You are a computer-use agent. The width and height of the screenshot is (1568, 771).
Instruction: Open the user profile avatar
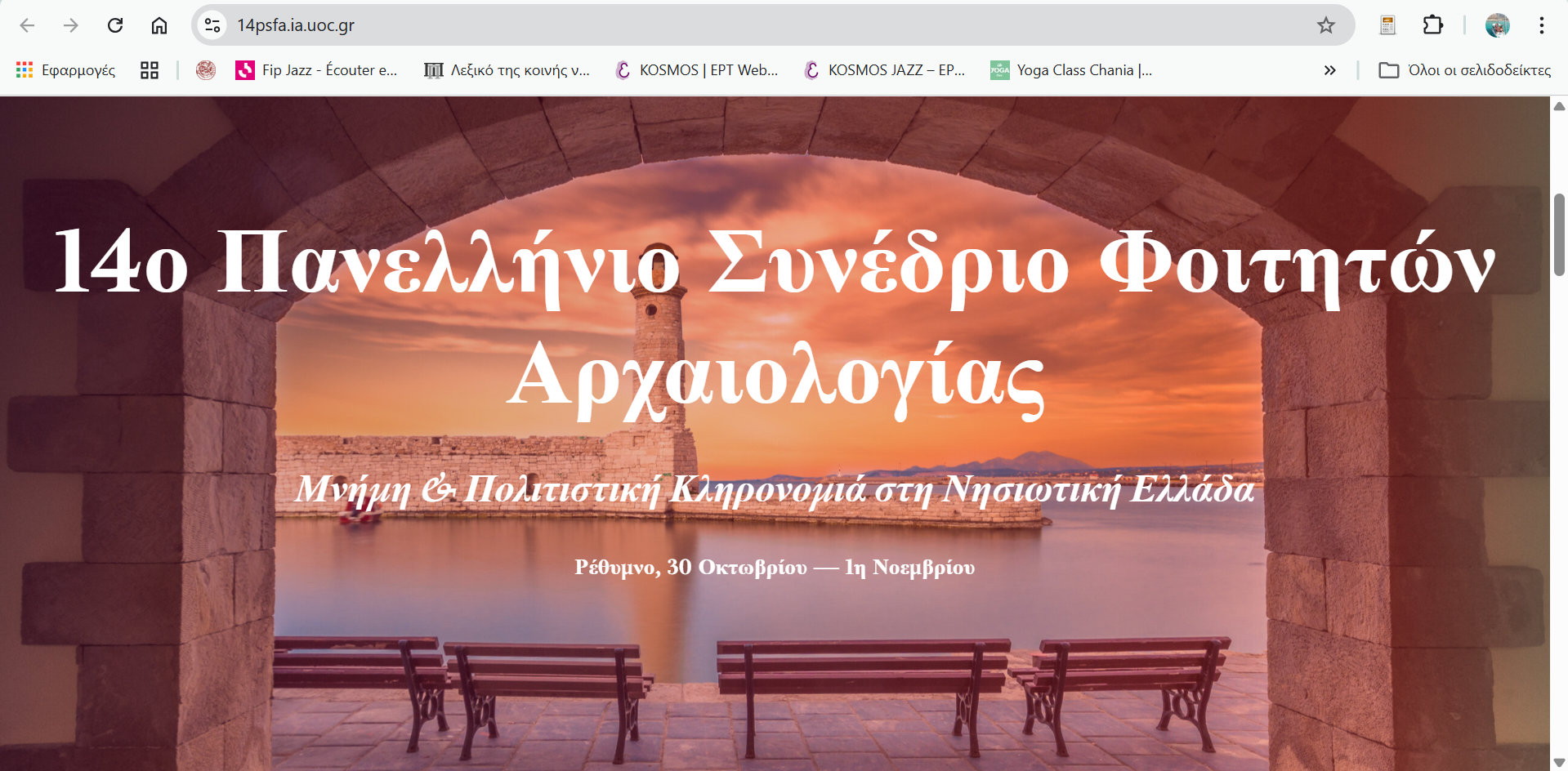(1497, 25)
